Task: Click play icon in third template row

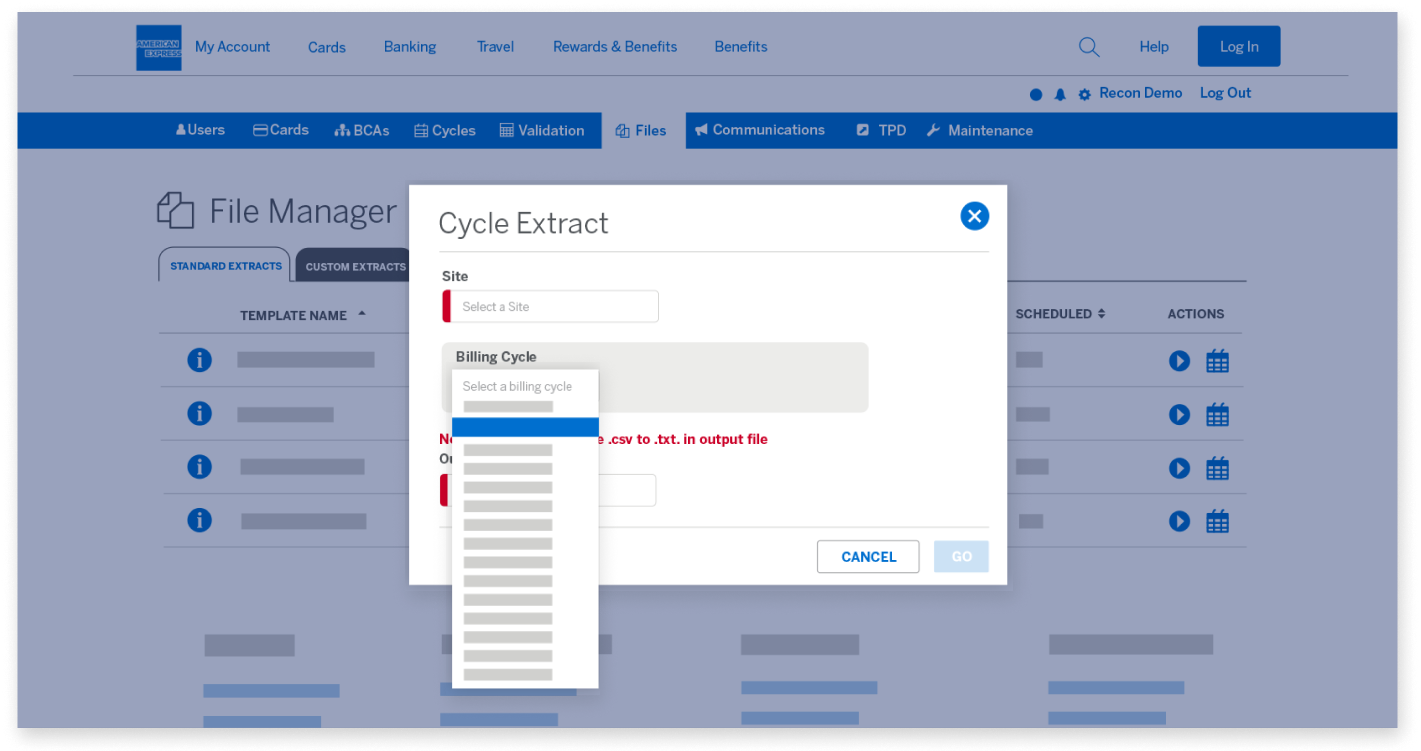Action: [1179, 468]
